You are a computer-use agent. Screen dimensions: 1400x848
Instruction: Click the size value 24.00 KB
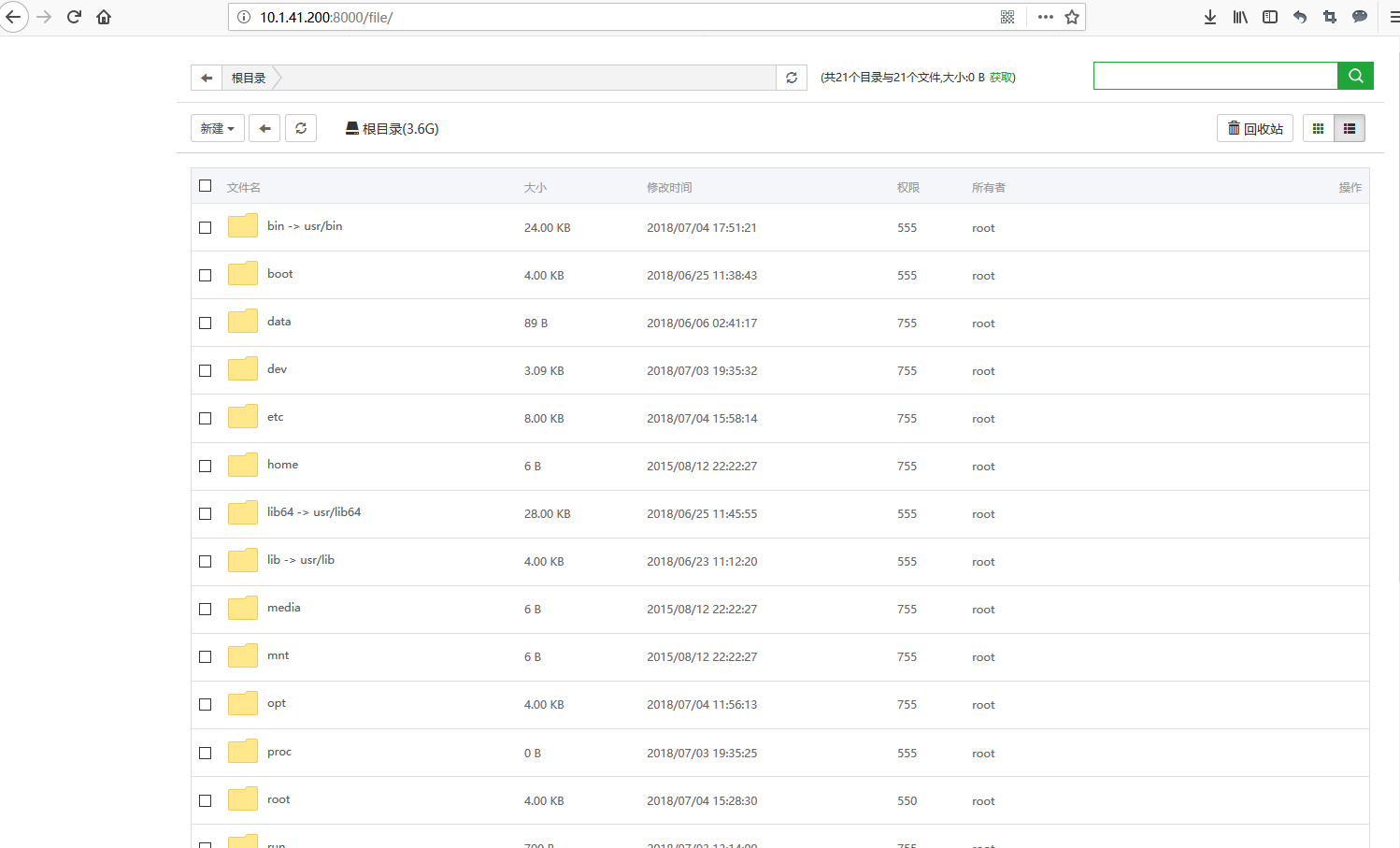pos(548,227)
